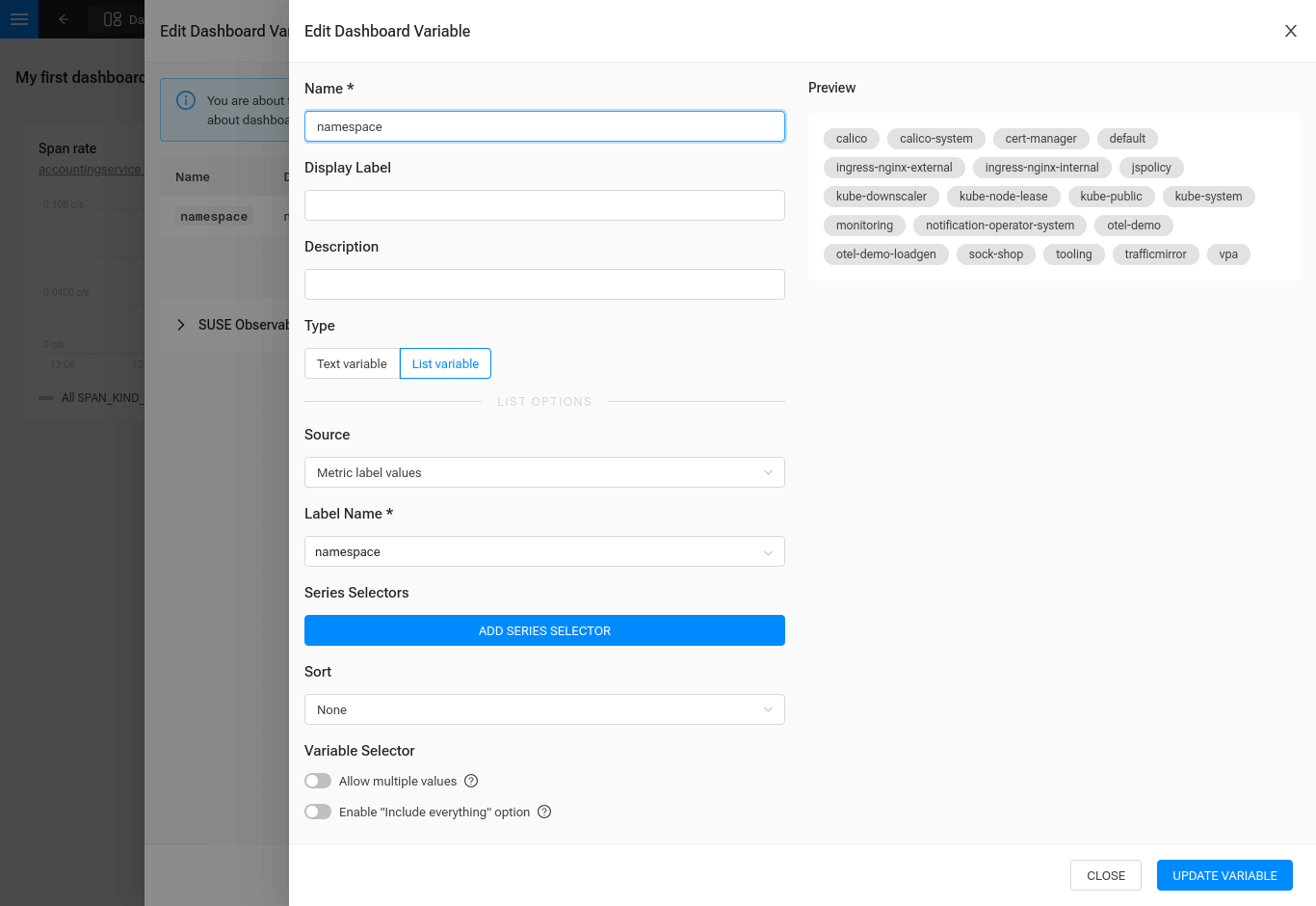Close the dialog with the X icon
This screenshot has height=906, width=1316.
pyautogui.click(x=1291, y=31)
